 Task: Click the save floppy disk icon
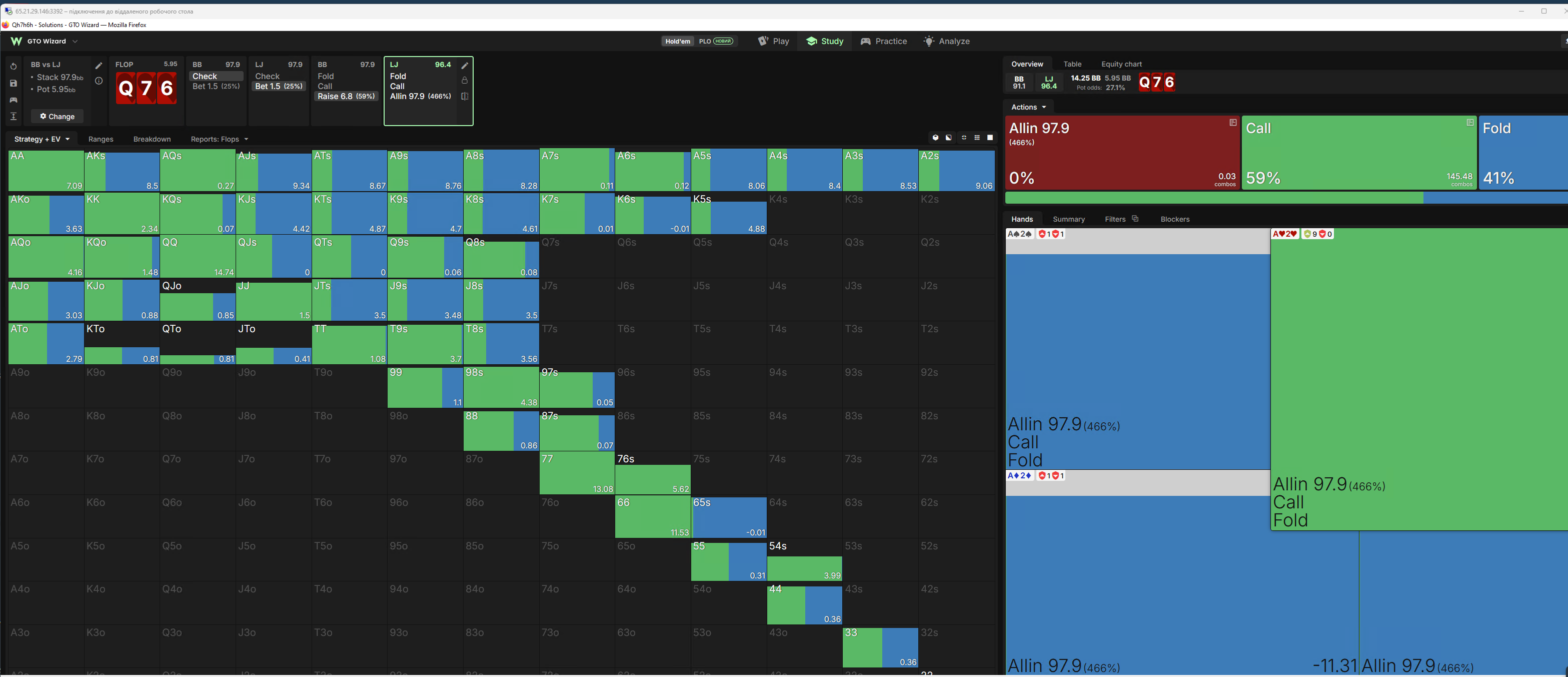click(14, 83)
